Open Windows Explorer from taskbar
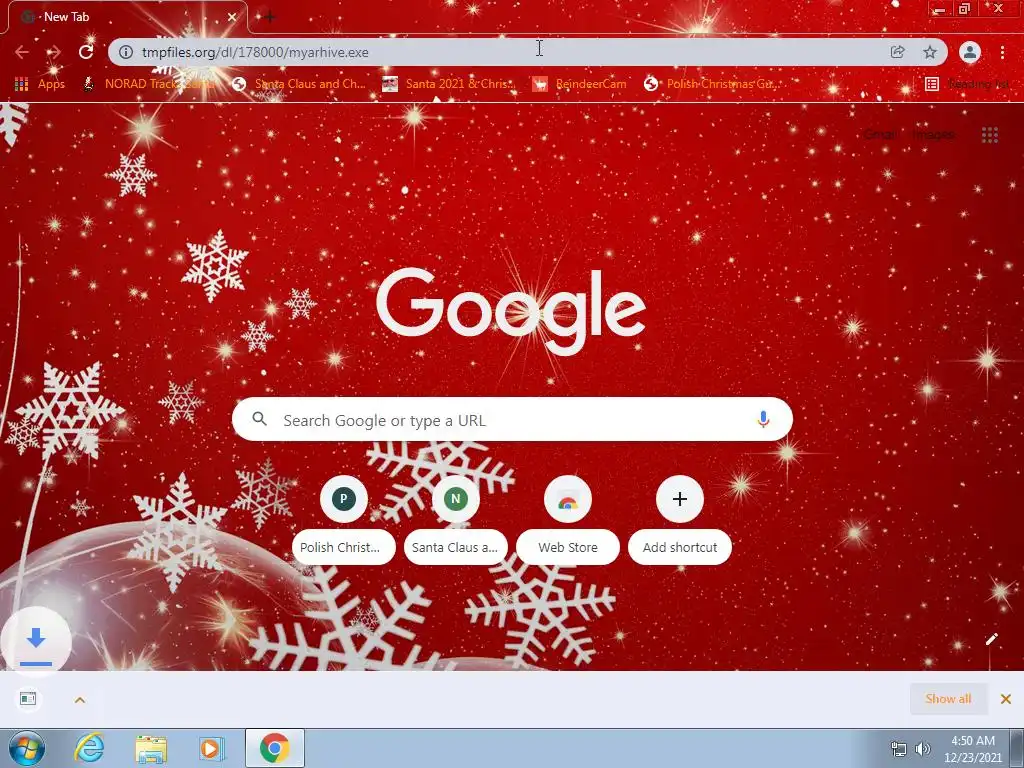This screenshot has width=1024, height=768. [151, 749]
